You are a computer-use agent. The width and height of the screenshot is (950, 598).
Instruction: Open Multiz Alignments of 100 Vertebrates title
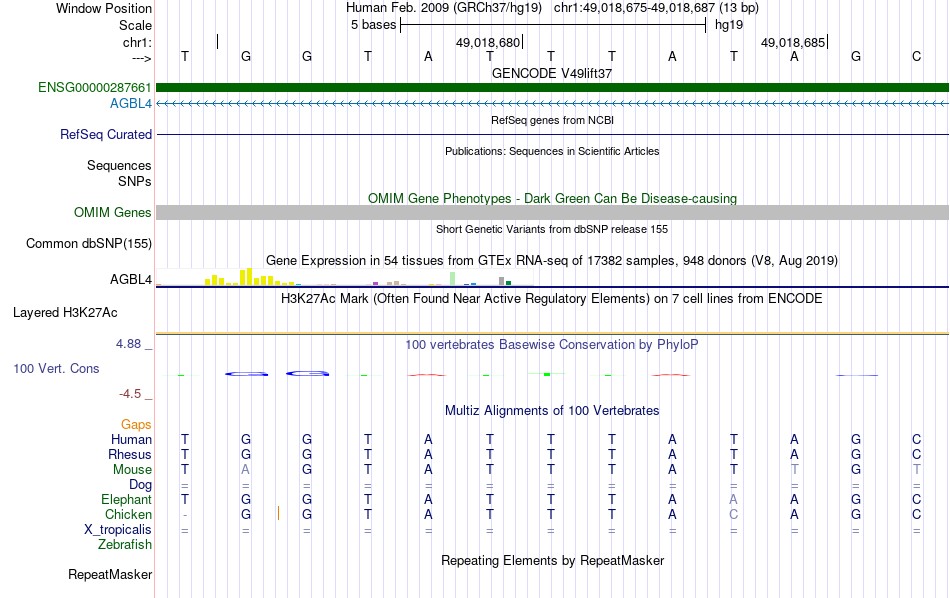tap(552, 411)
